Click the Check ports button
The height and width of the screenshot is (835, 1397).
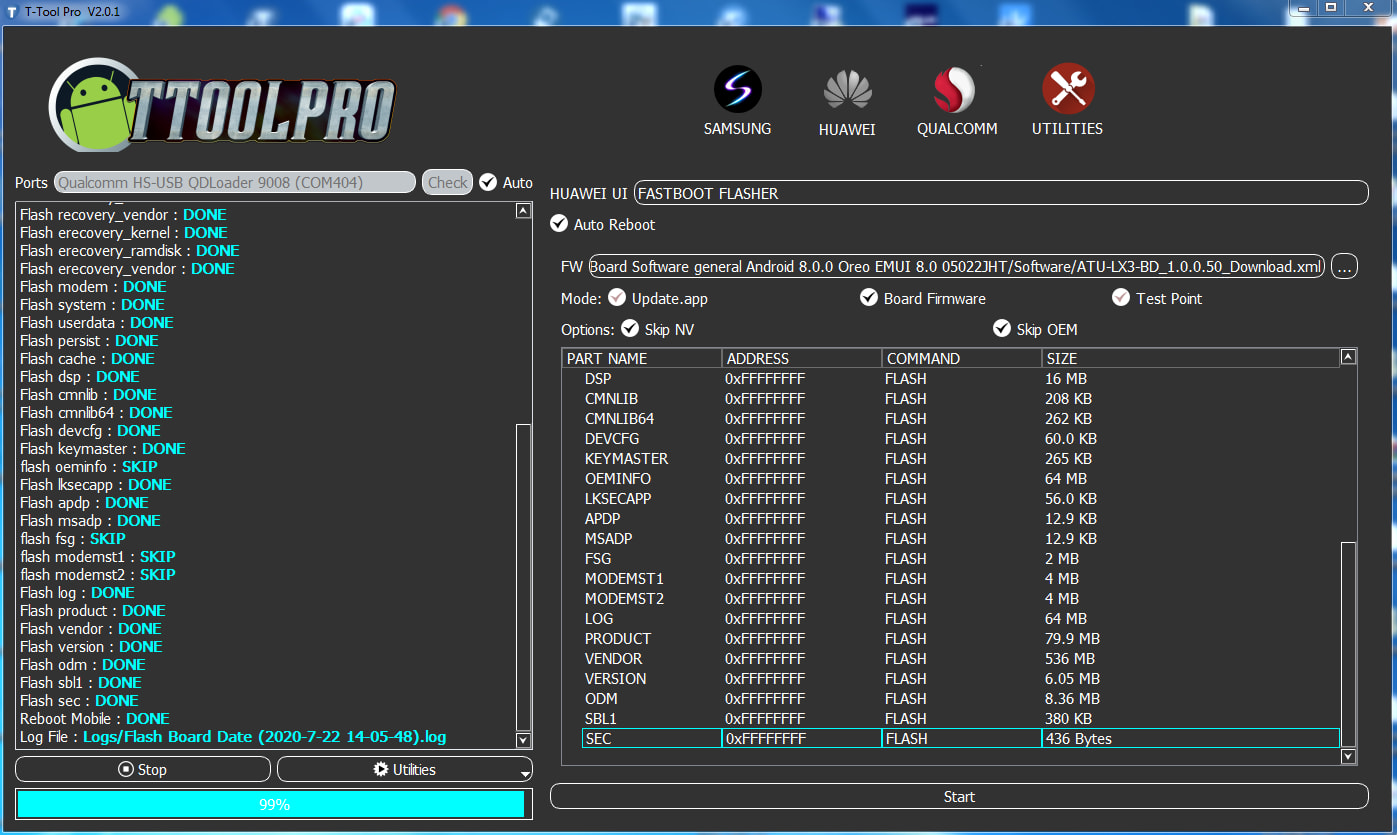coord(448,182)
